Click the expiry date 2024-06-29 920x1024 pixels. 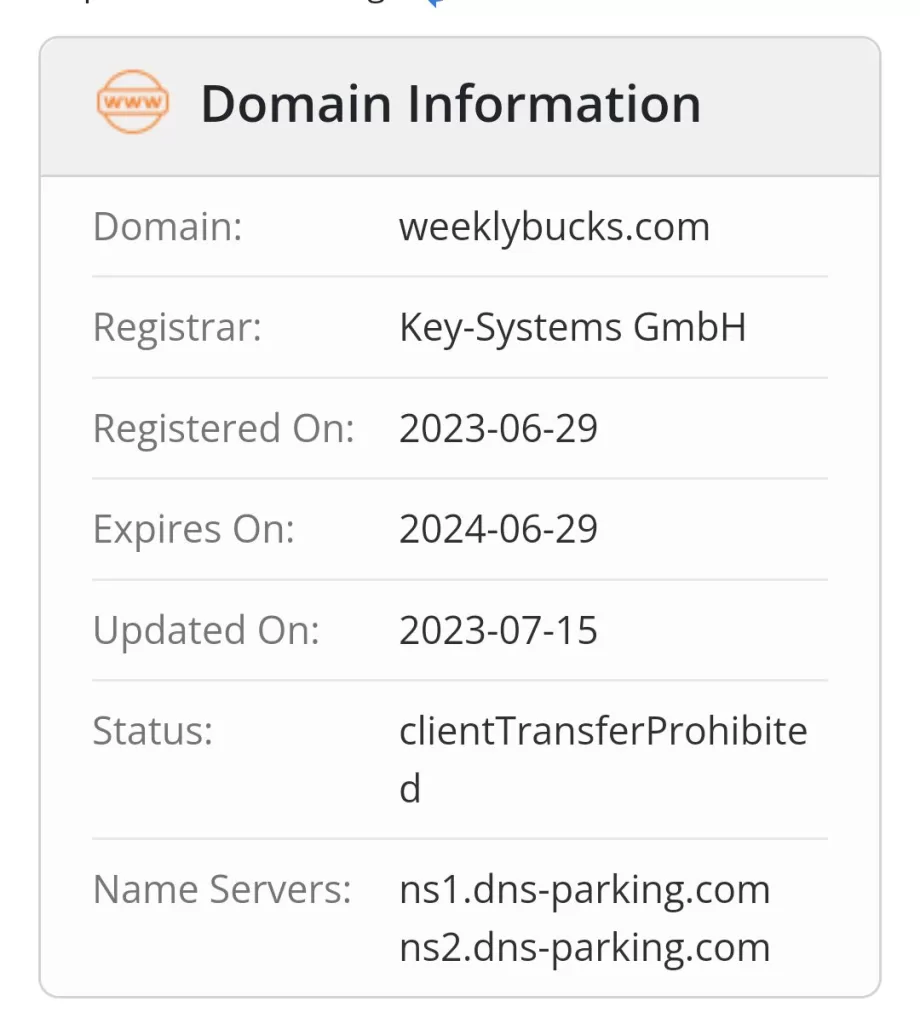click(498, 529)
